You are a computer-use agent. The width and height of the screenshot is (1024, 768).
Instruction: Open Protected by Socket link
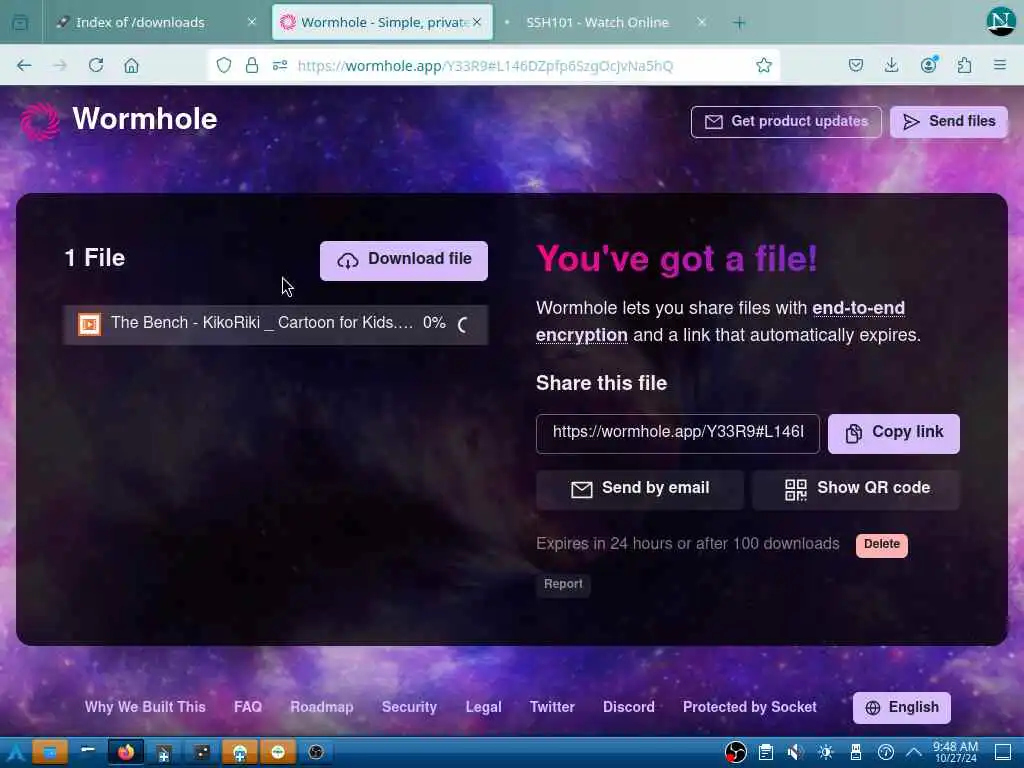click(750, 707)
